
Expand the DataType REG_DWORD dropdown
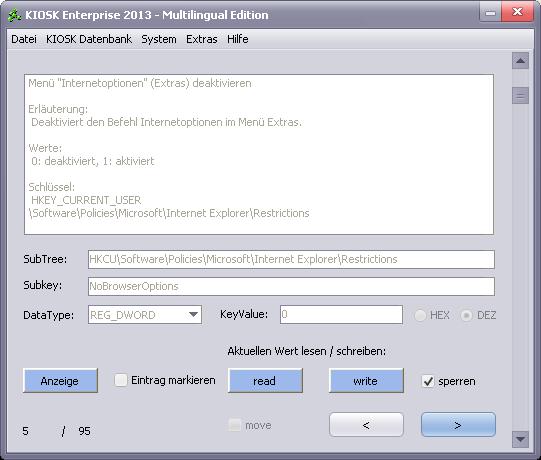click(x=193, y=314)
